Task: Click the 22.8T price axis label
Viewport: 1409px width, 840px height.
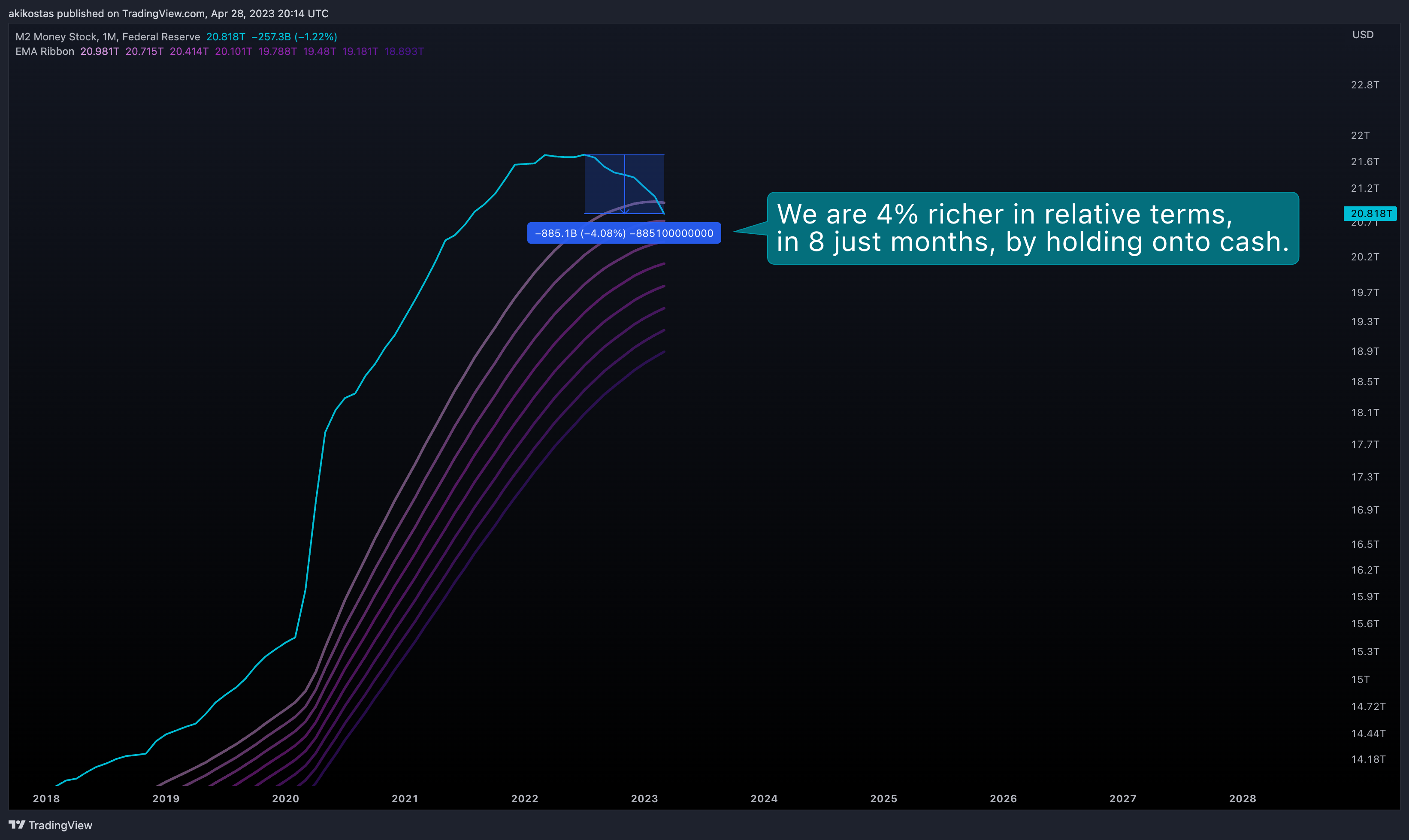Action: click(x=1365, y=85)
